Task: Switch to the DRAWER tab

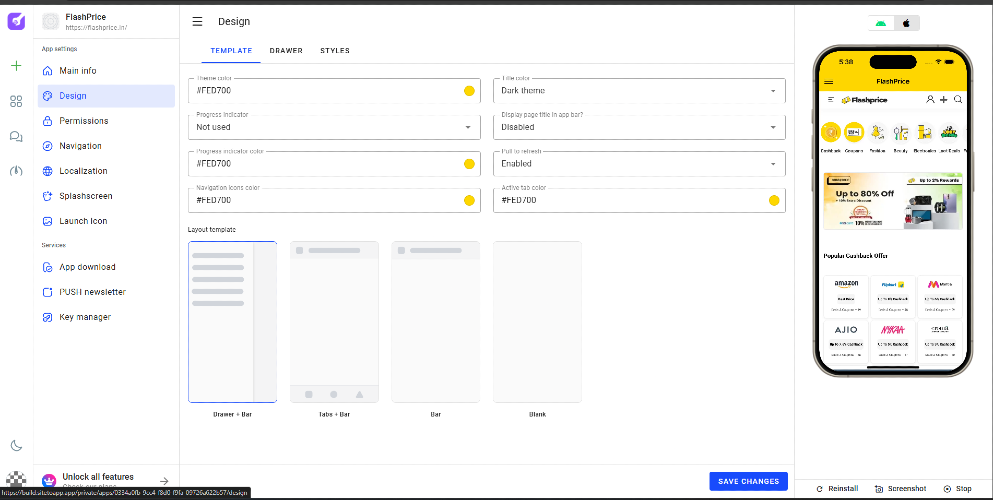Action: click(x=286, y=51)
